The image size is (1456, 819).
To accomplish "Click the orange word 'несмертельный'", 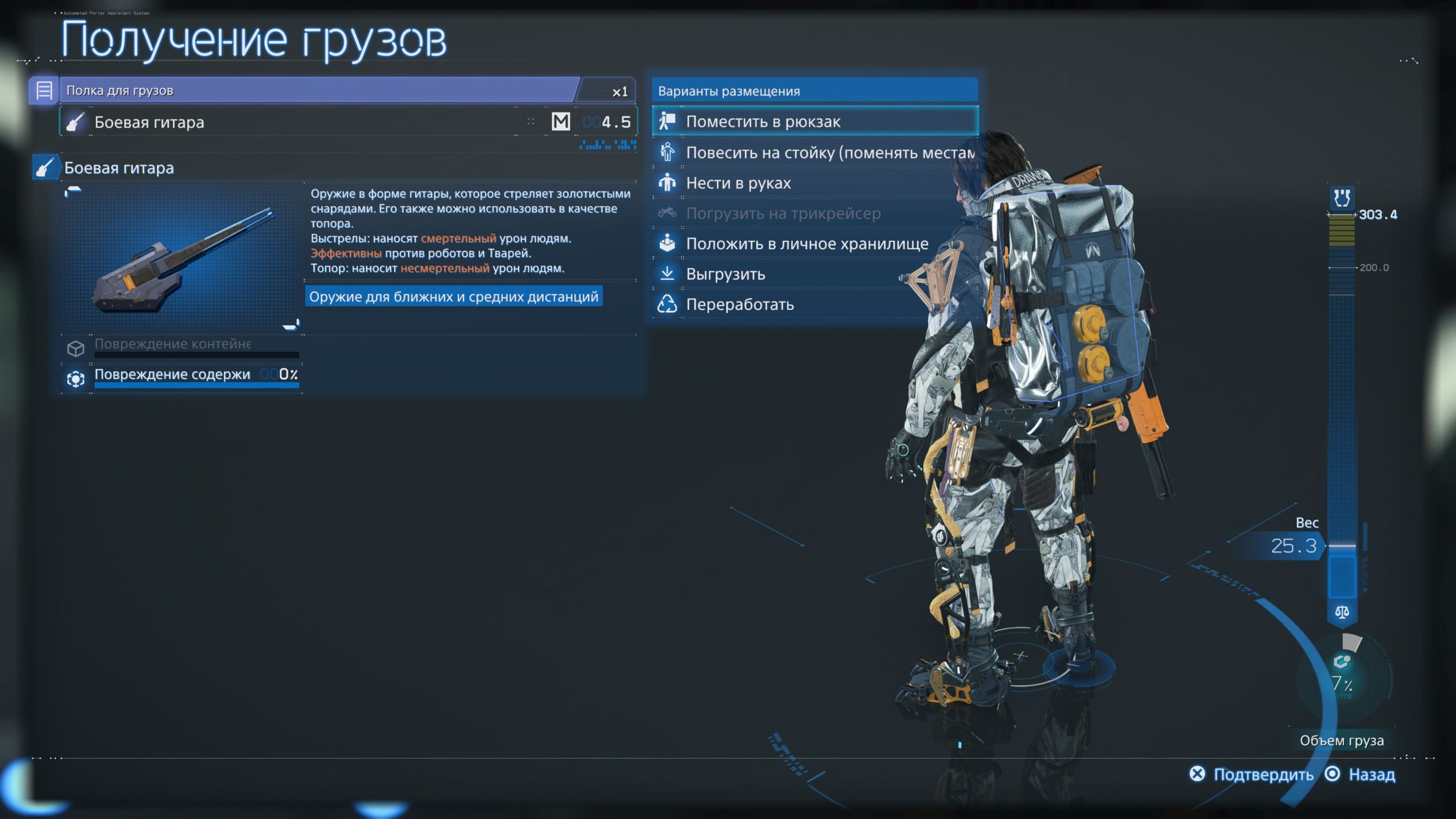I will 445,268.
